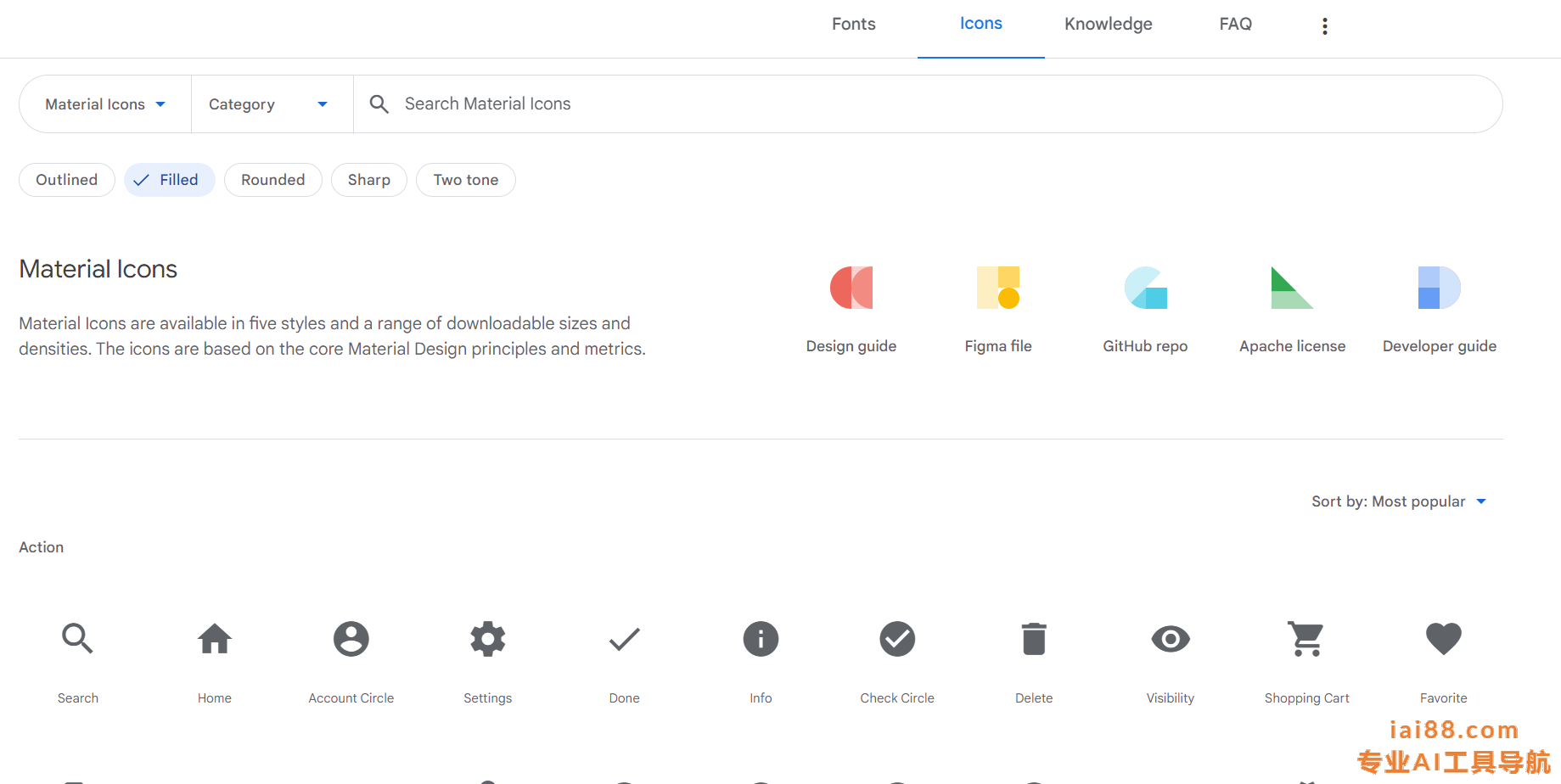Image resolution: width=1561 pixels, height=784 pixels.
Task: Click the Home label text
Action: pyautogui.click(x=215, y=698)
